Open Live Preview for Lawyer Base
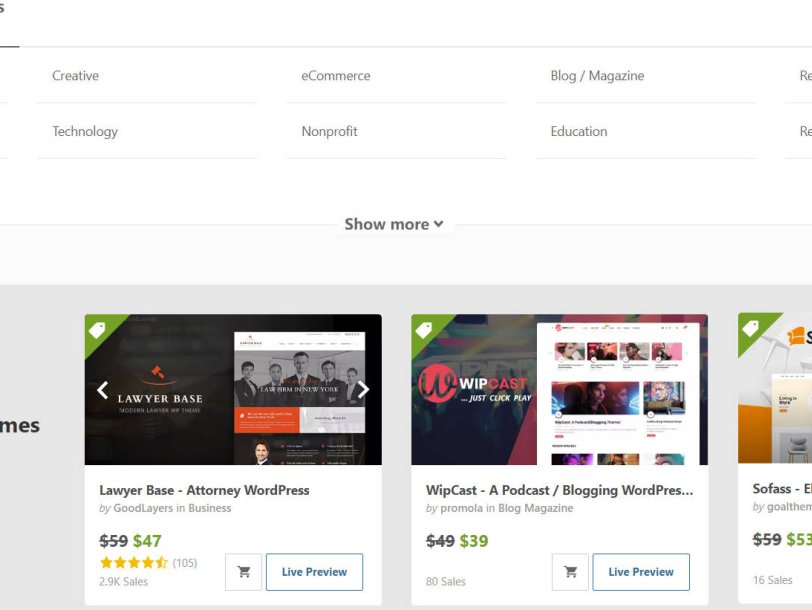 point(314,572)
